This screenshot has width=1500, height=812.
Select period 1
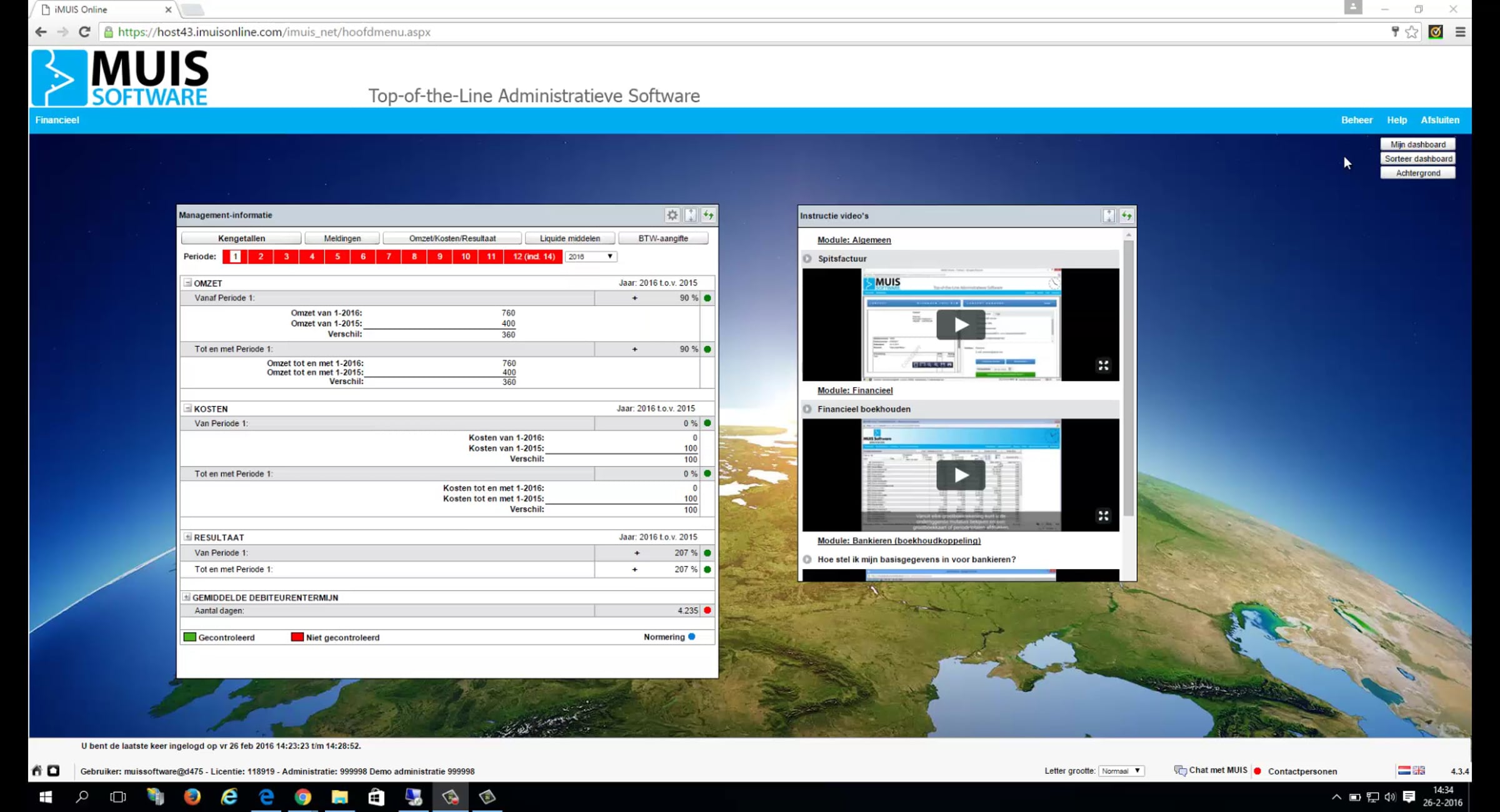(235, 256)
